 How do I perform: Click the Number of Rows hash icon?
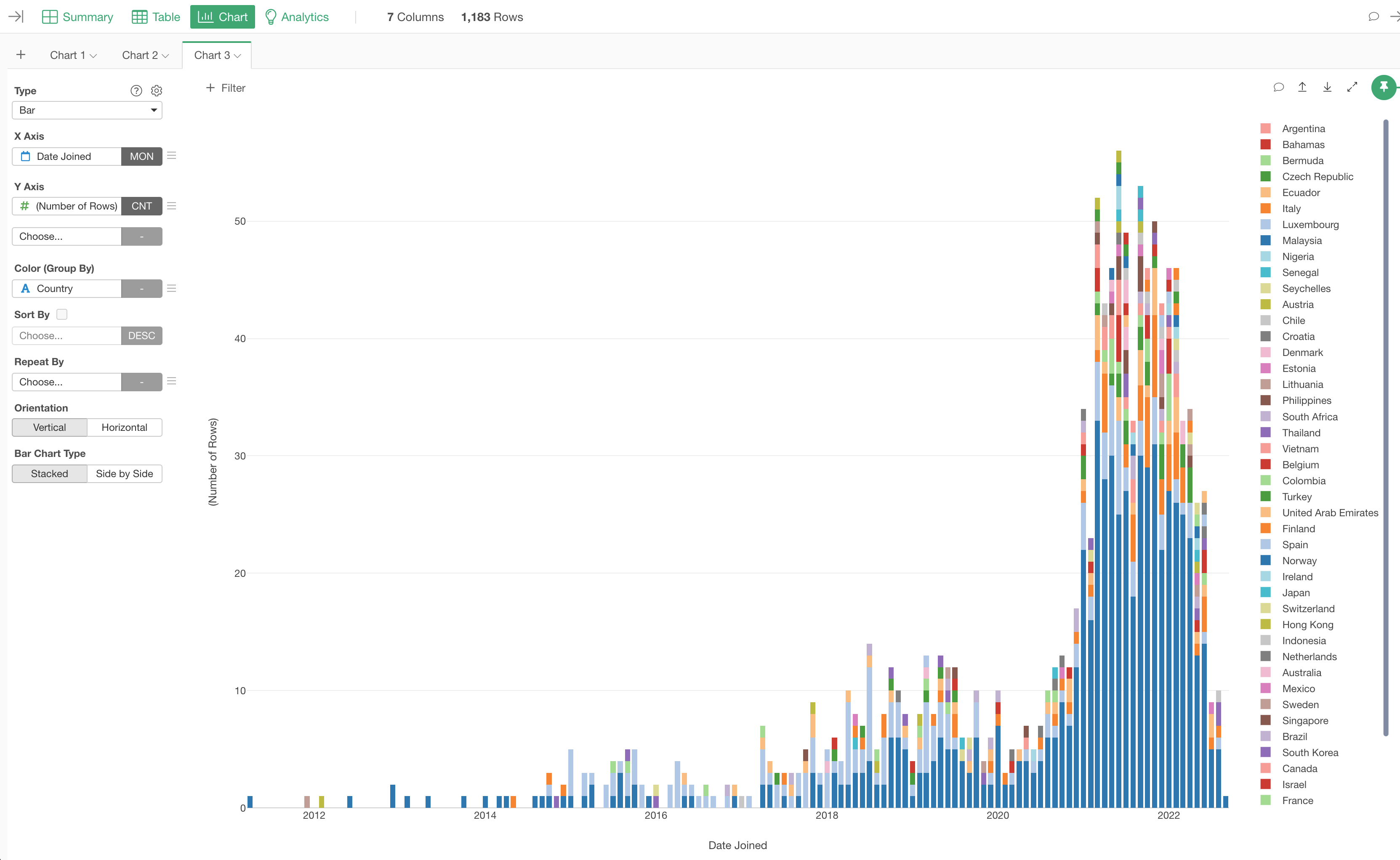click(x=24, y=206)
